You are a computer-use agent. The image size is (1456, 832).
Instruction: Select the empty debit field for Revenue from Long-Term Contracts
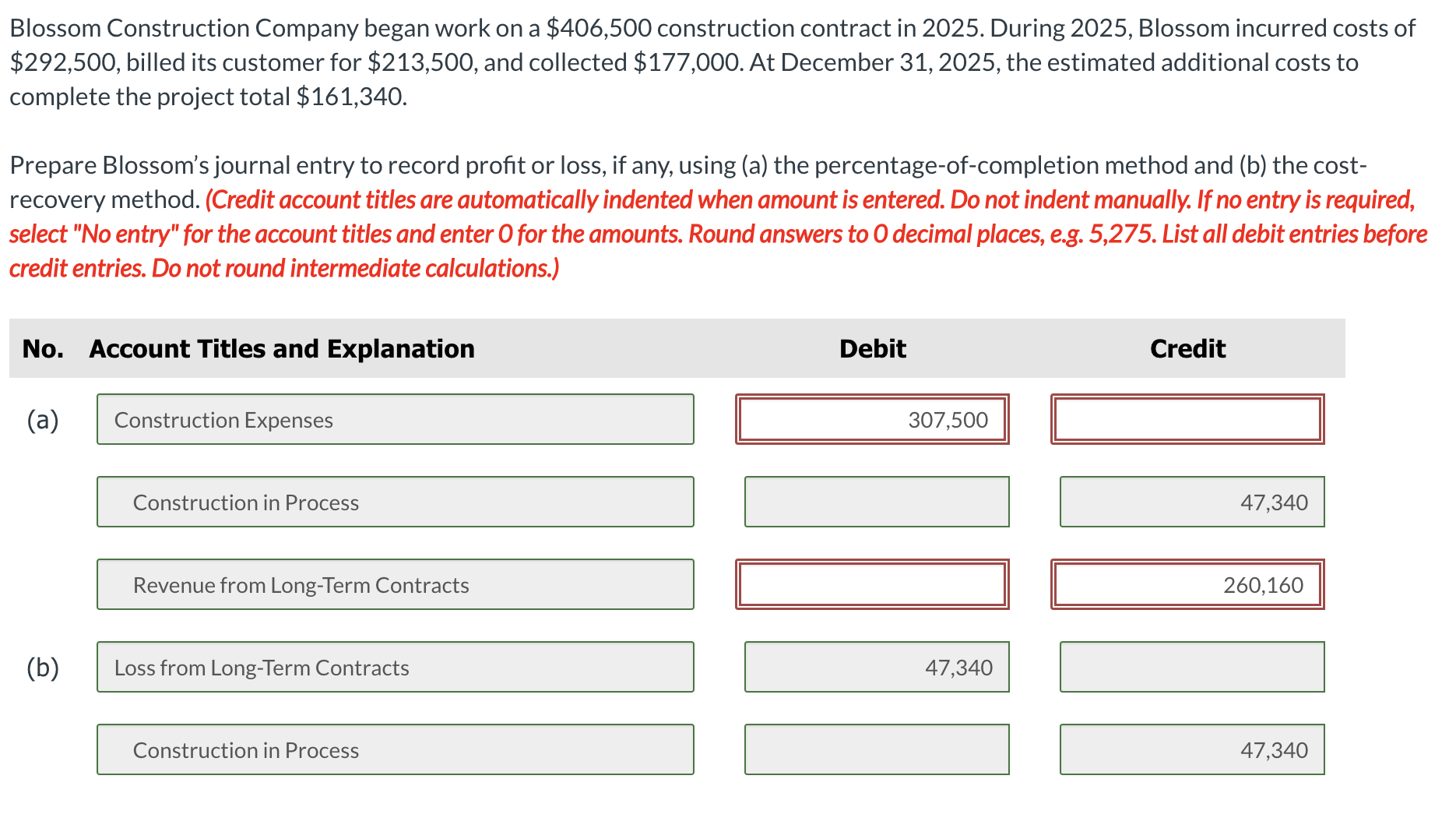pyautogui.click(x=872, y=584)
